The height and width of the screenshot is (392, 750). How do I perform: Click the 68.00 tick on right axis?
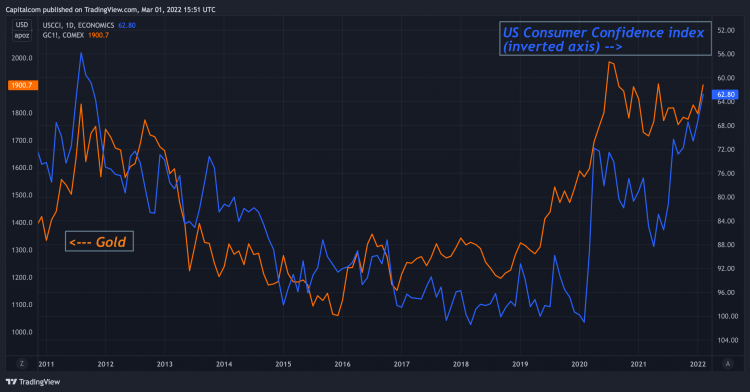(x=726, y=126)
